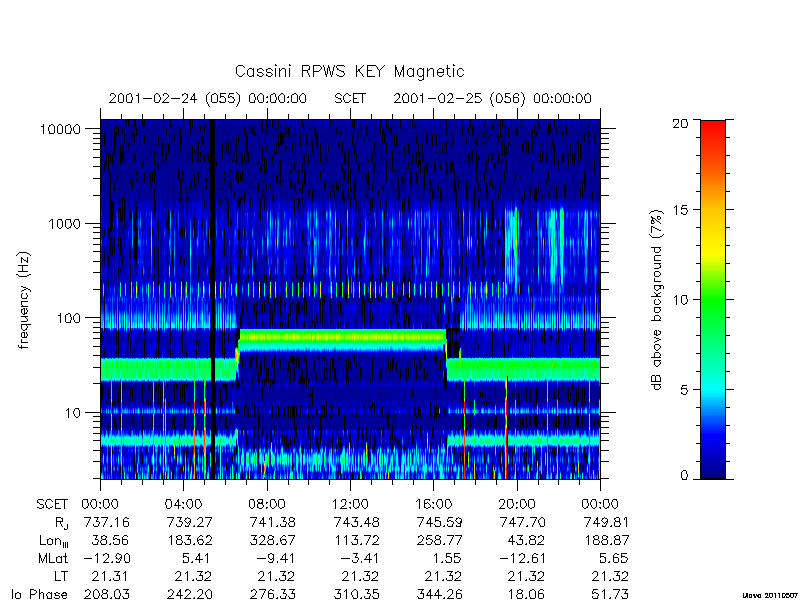Click the 10 label on the colorbar scale
Image resolution: width=800 pixels, height=600 pixels.
click(x=680, y=300)
